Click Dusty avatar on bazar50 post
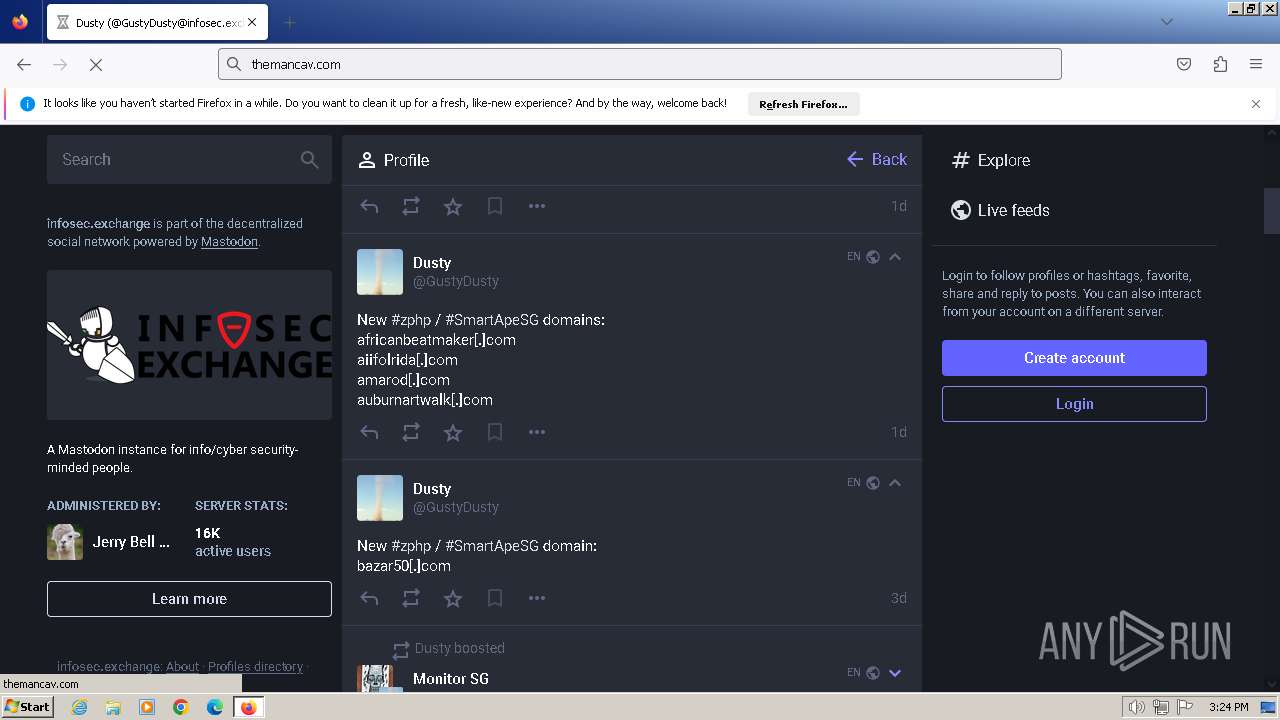The height and width of the screenshot is (720, 1280). (380, 498)
